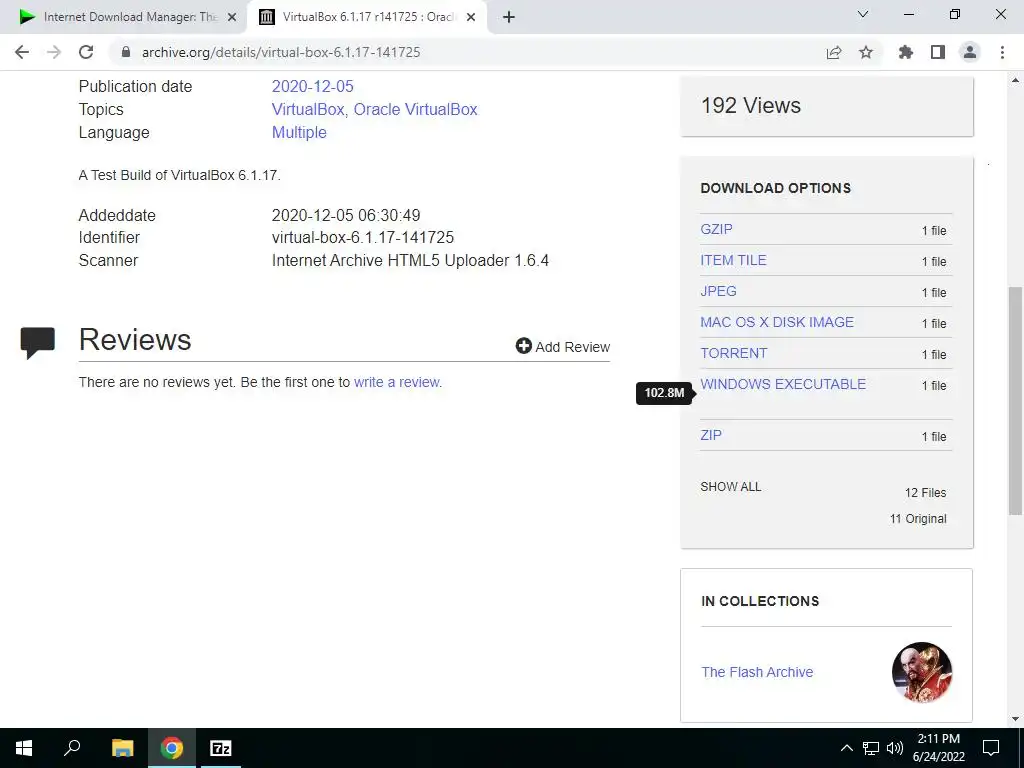Click the Add Review button
The image size is (1024, 768).
562,346
